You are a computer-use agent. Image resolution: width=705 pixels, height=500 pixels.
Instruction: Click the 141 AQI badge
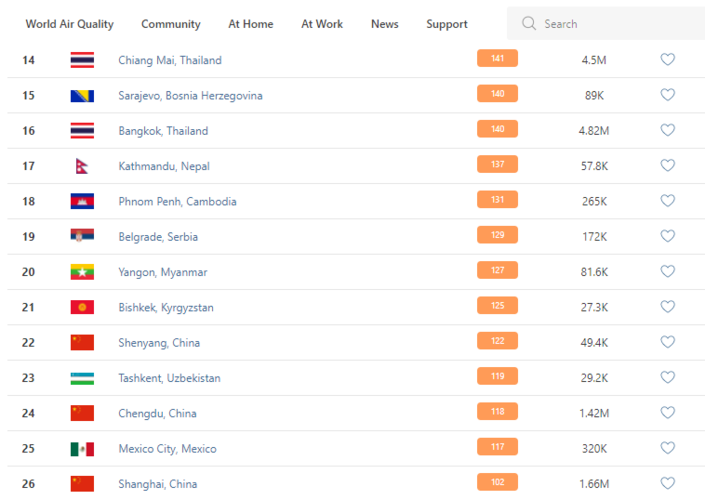click(497, 59)
